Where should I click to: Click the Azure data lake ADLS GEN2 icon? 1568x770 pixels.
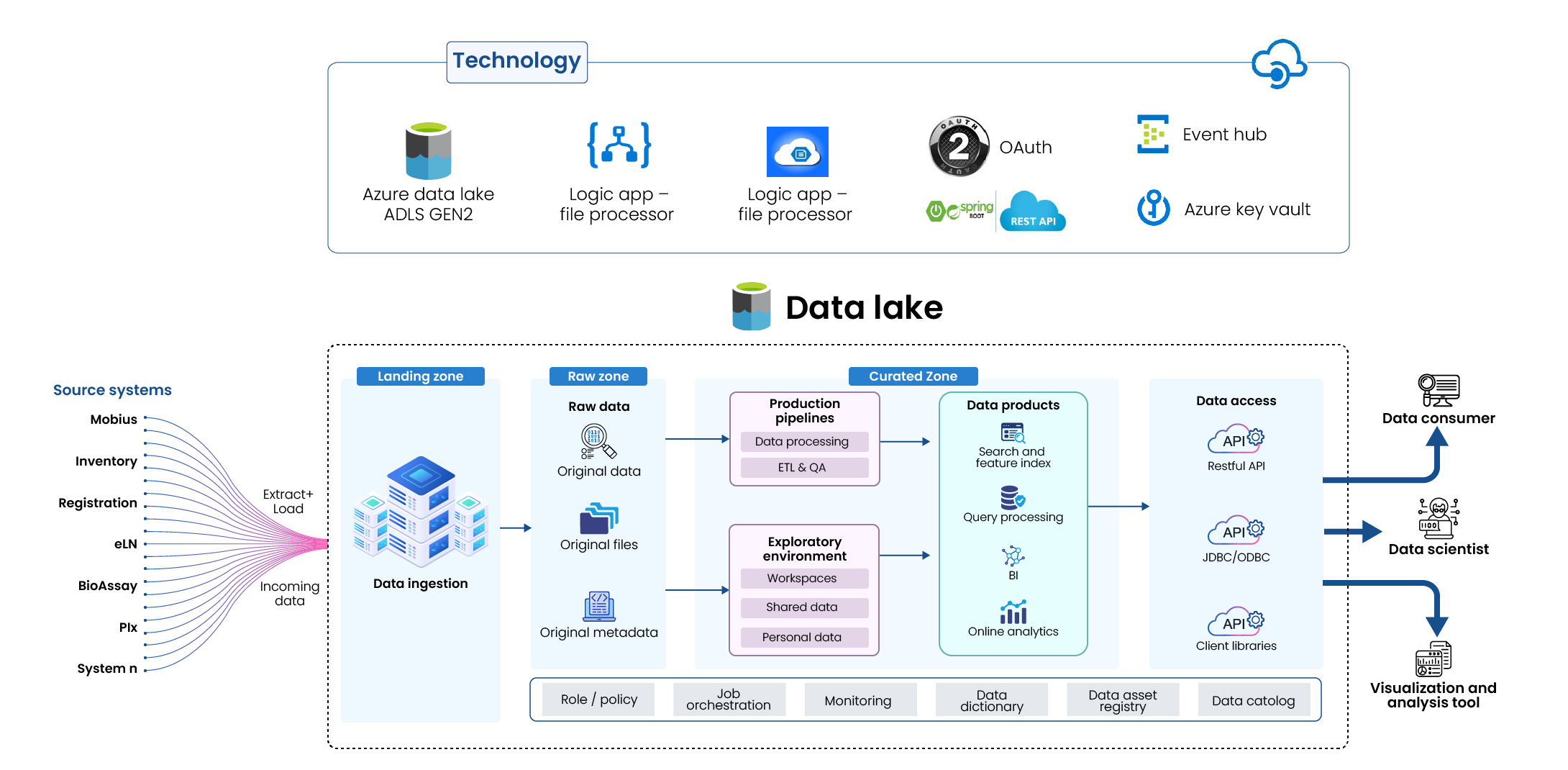428,150
